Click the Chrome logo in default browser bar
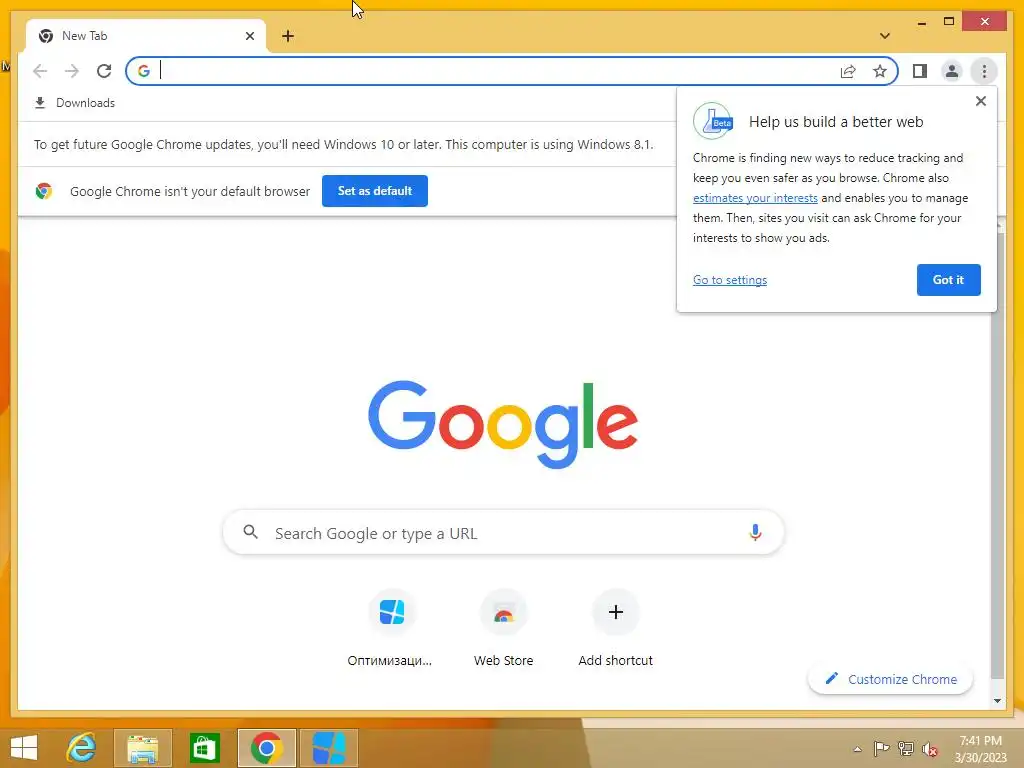 point(44,191)
